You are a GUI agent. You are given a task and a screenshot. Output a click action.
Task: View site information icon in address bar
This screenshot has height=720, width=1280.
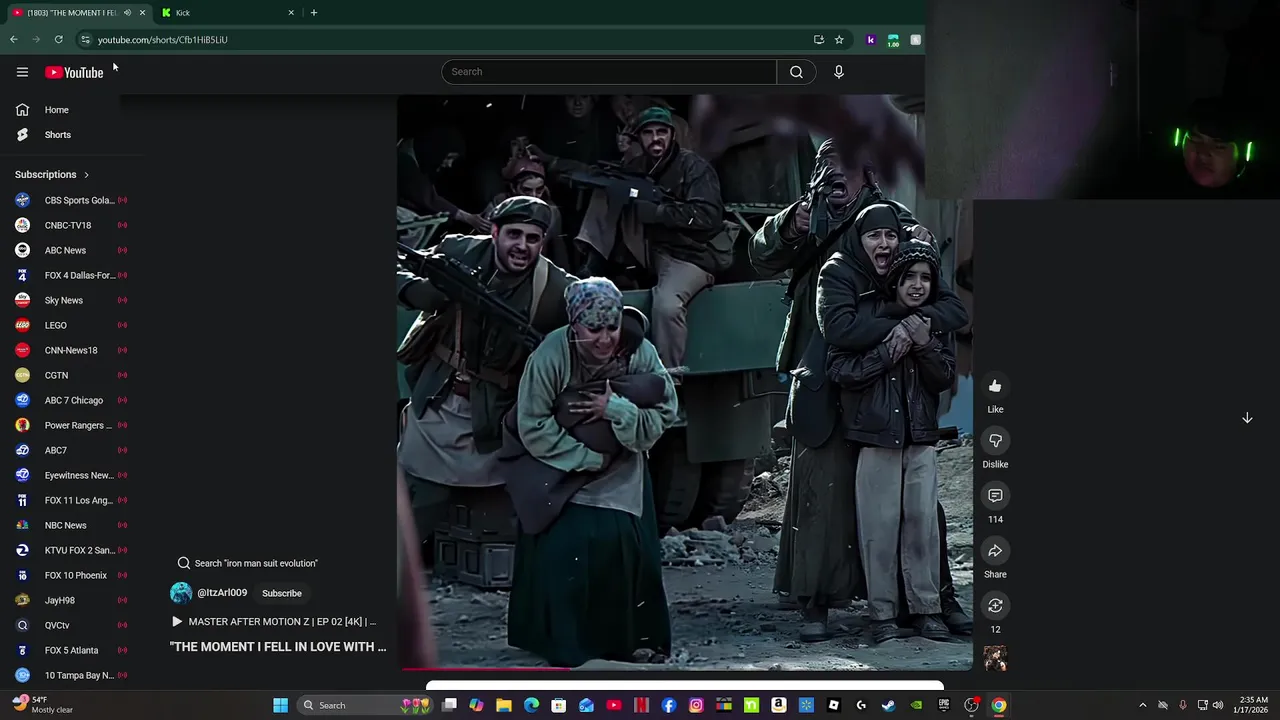point(86,40)
